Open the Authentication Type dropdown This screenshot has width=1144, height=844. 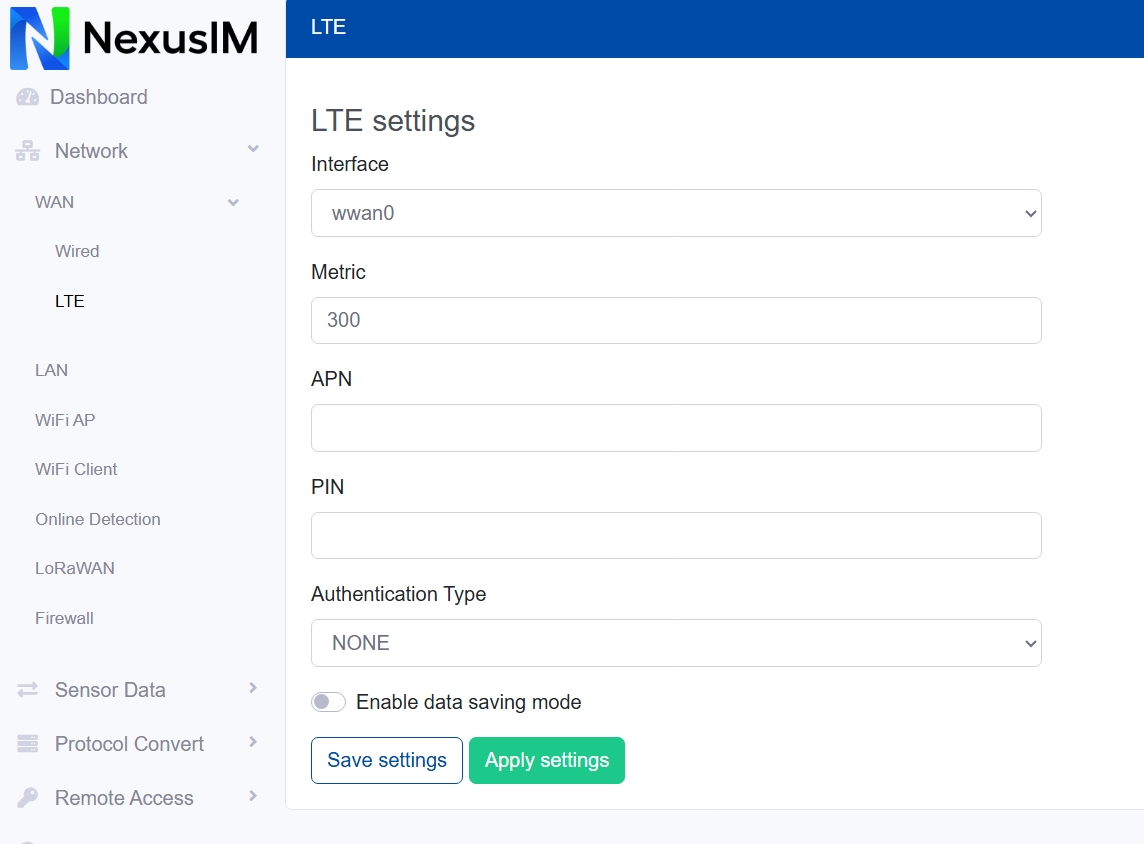pos(676,643)
